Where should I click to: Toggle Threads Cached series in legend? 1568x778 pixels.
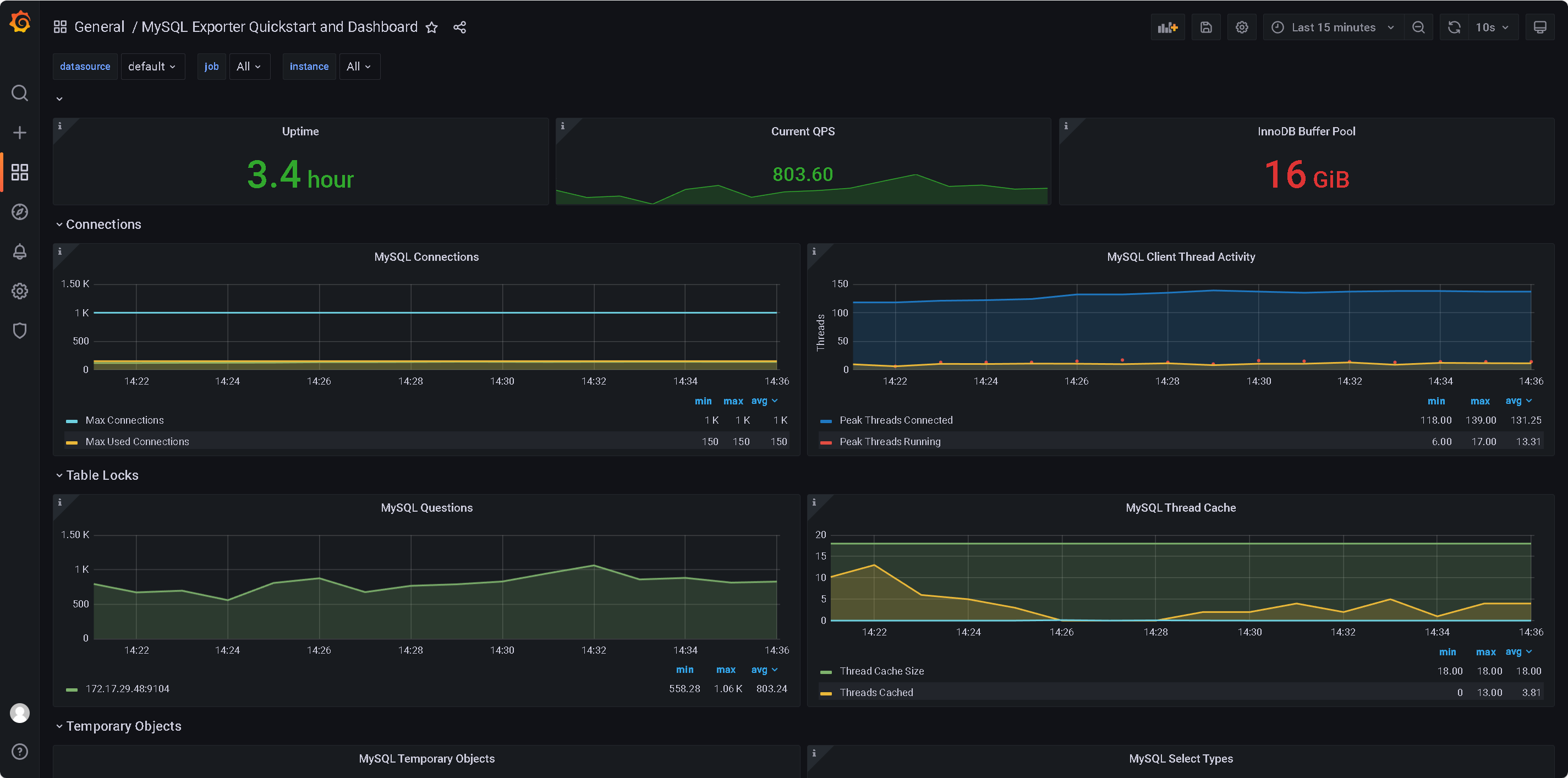tap(875, 692)
